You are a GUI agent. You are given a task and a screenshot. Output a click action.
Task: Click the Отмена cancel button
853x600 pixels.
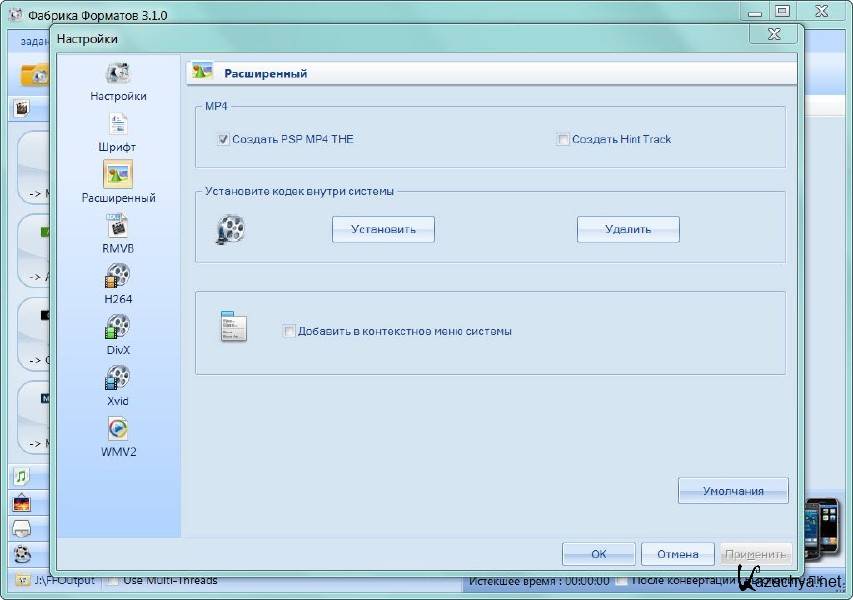(x=677, y=554)
